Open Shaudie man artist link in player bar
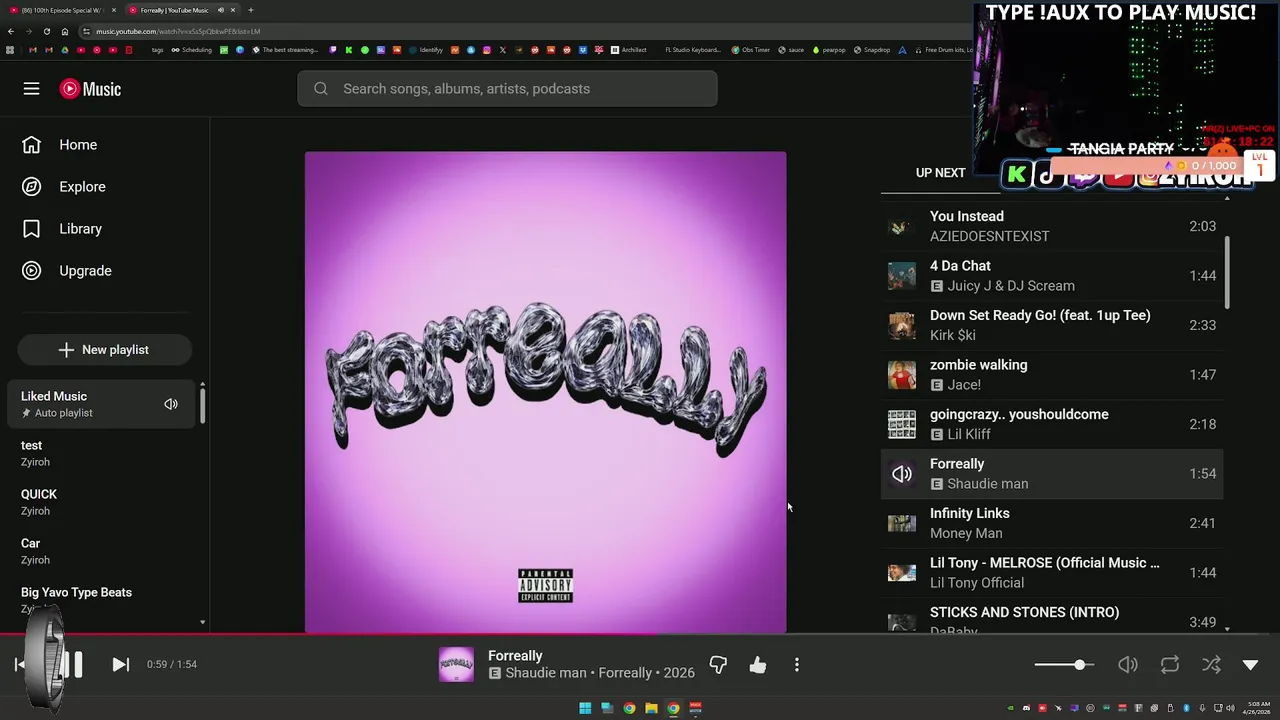The height and width of the screenshot is (720, 1280). 546,674
